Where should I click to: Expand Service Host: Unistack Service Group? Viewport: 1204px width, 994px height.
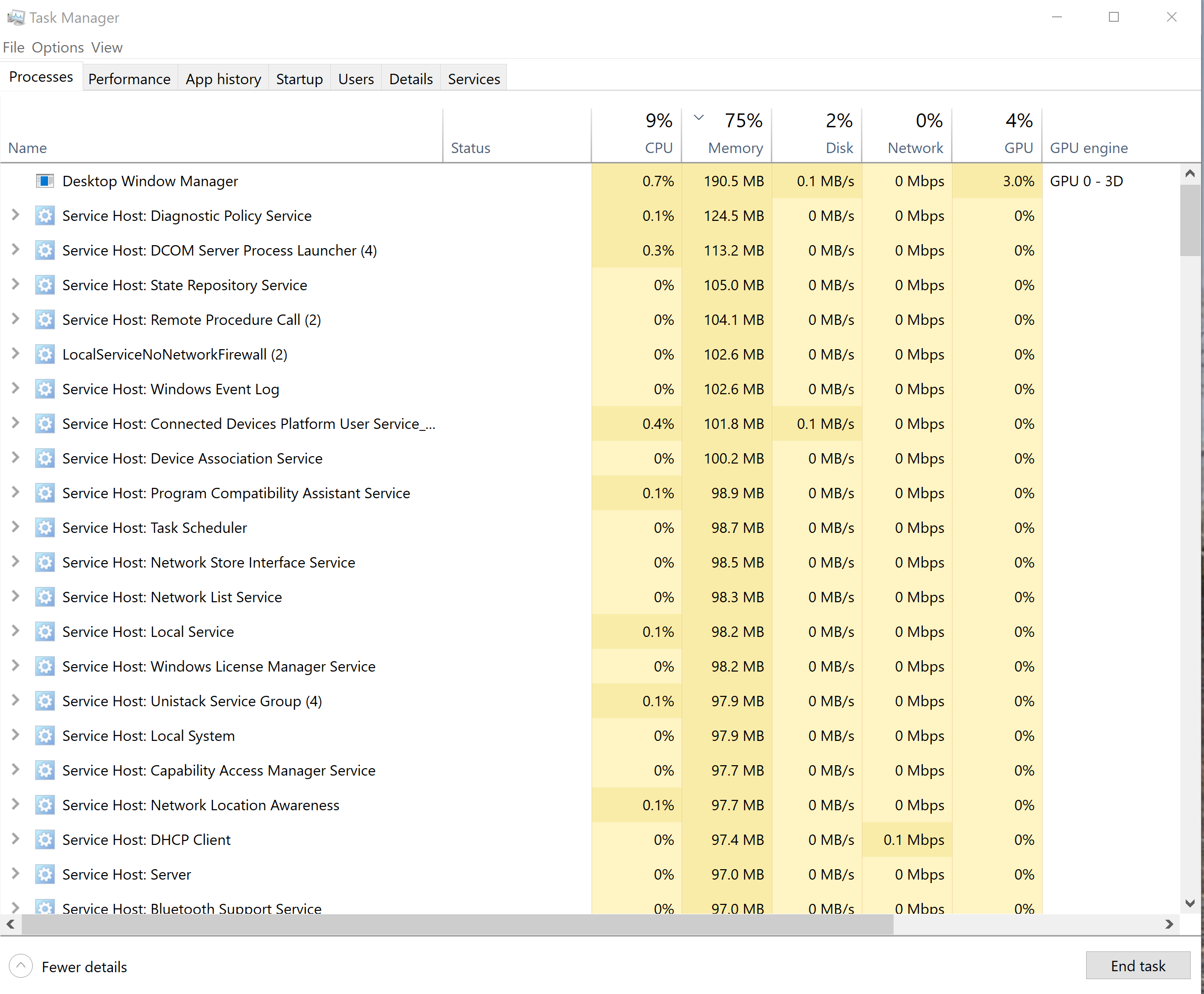pyautogui.click(x=15, y=701)
